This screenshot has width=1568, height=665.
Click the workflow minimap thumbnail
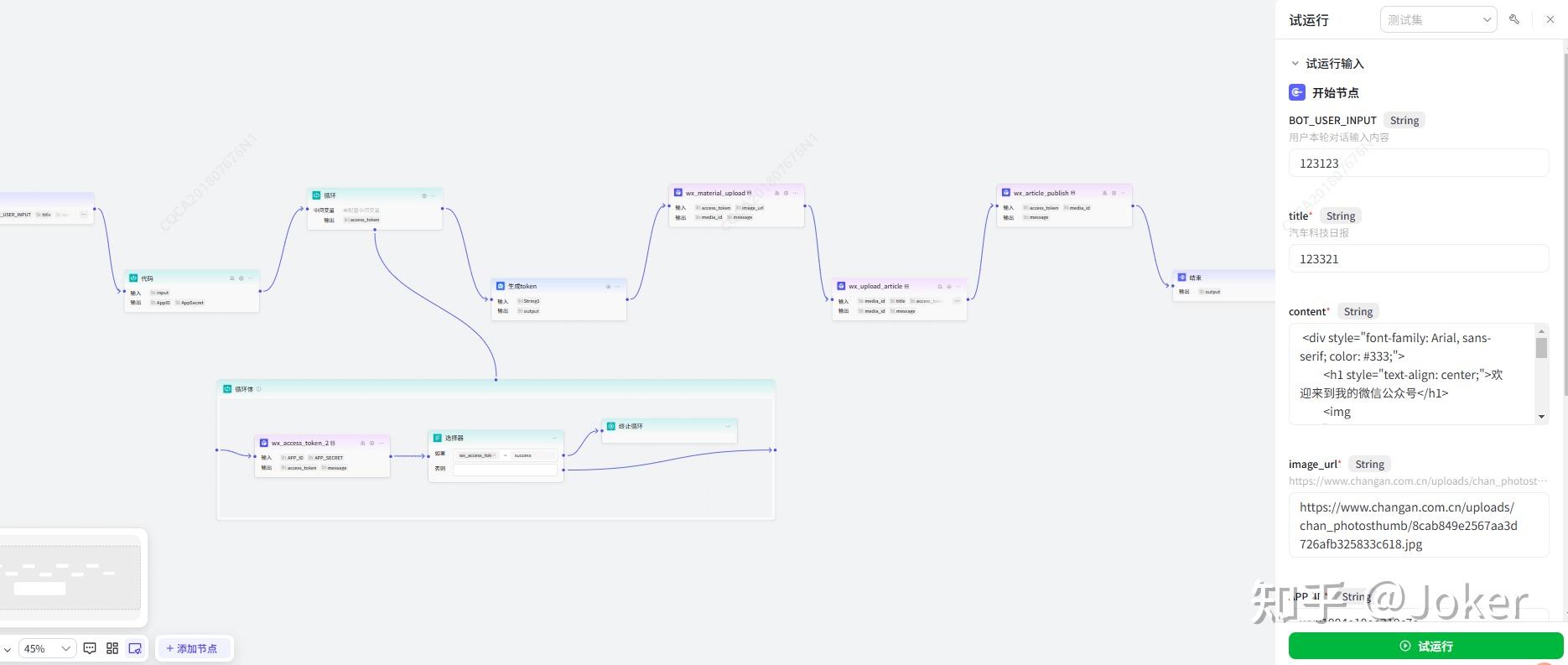[70, 578]
